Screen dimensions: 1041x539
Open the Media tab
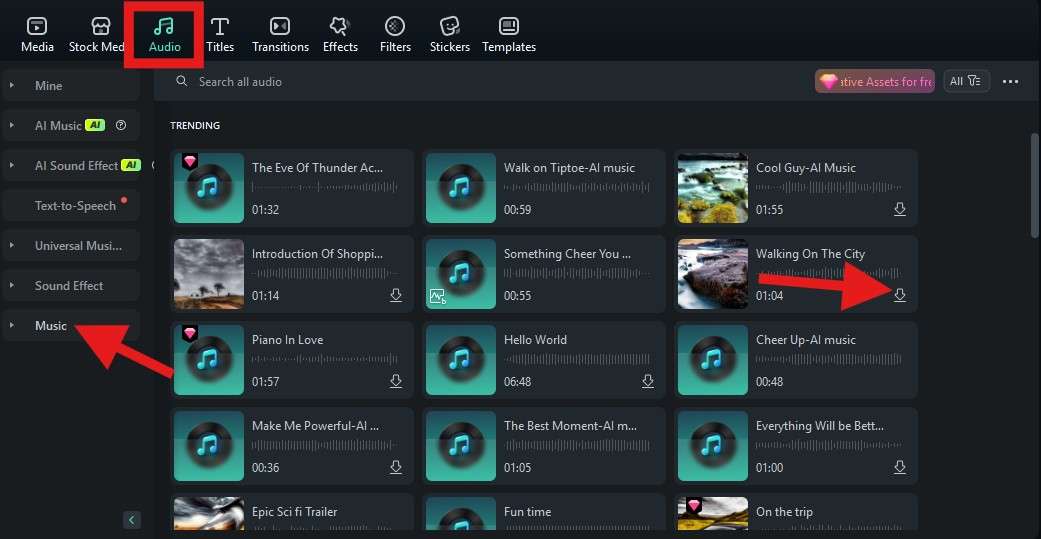[37, 35]
